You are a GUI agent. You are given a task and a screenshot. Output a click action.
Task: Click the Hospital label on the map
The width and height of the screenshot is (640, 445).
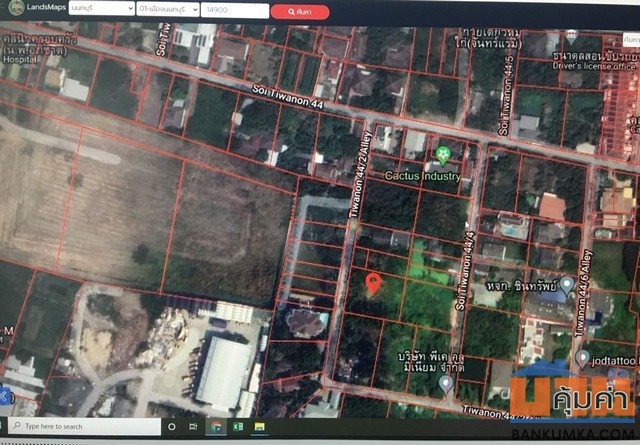point(20,60)
